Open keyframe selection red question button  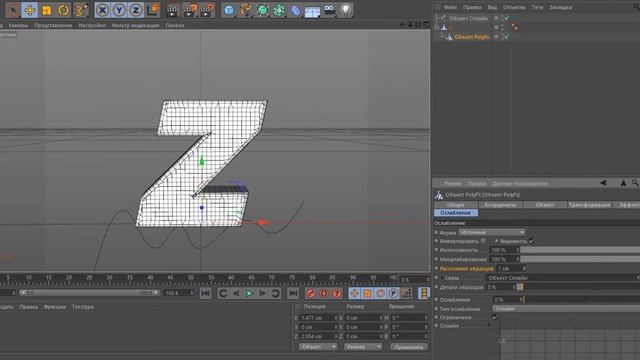(x=337, y=293)
